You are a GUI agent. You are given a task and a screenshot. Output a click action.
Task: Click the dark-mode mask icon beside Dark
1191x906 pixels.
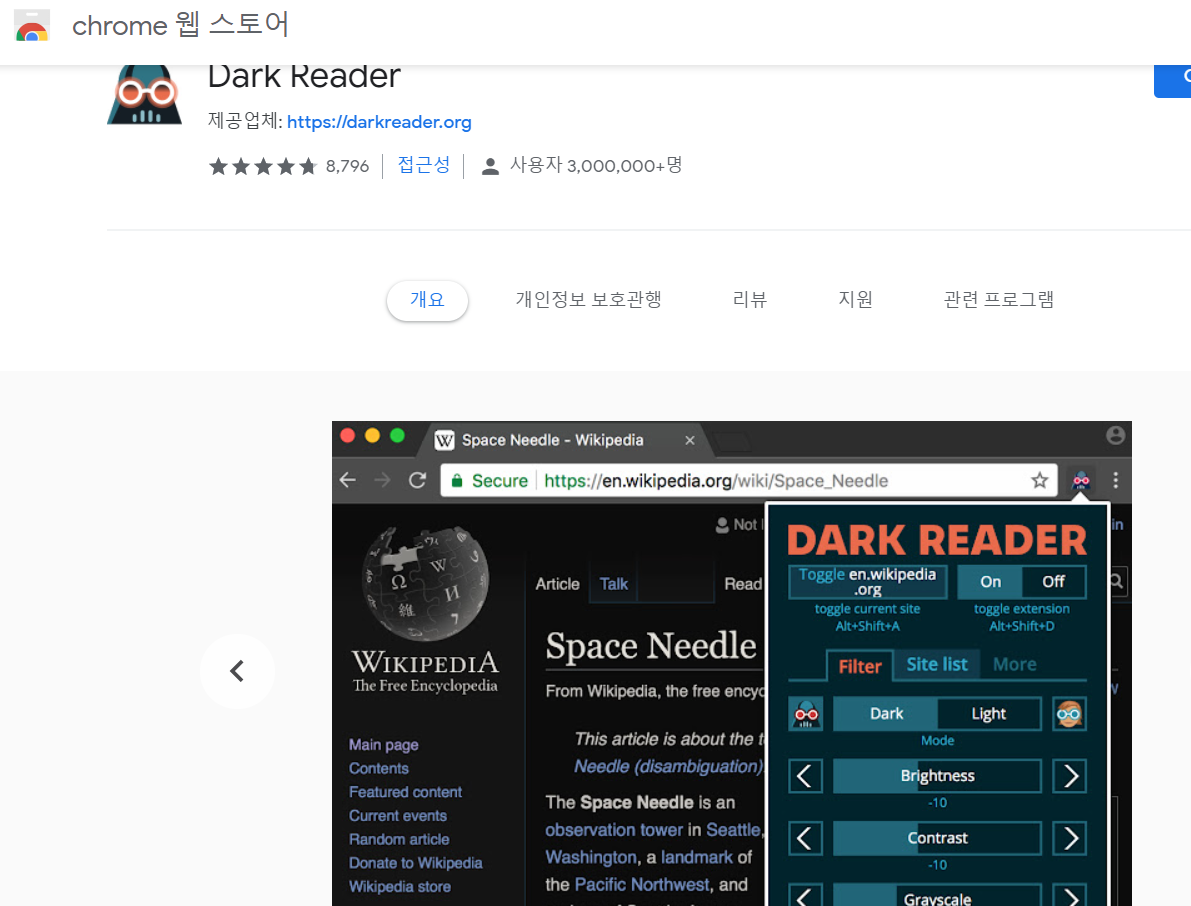tap(806, 714)
